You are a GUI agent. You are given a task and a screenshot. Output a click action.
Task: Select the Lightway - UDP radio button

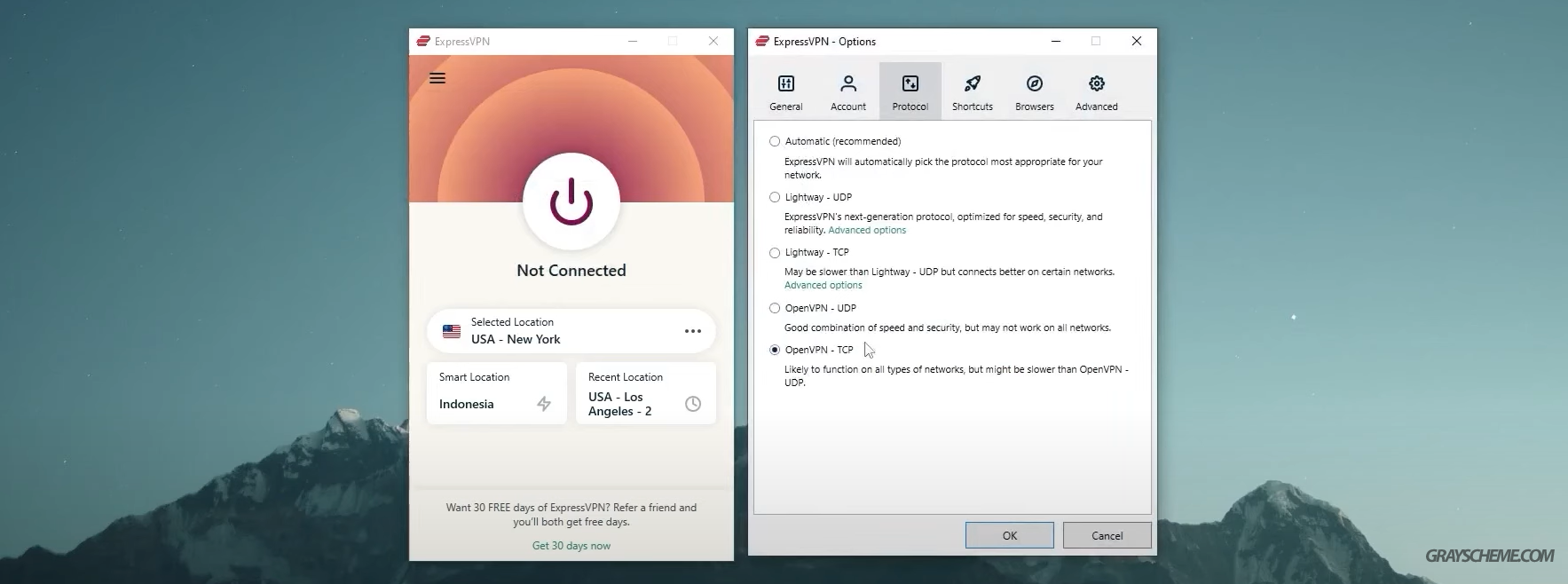pos(775,197)
